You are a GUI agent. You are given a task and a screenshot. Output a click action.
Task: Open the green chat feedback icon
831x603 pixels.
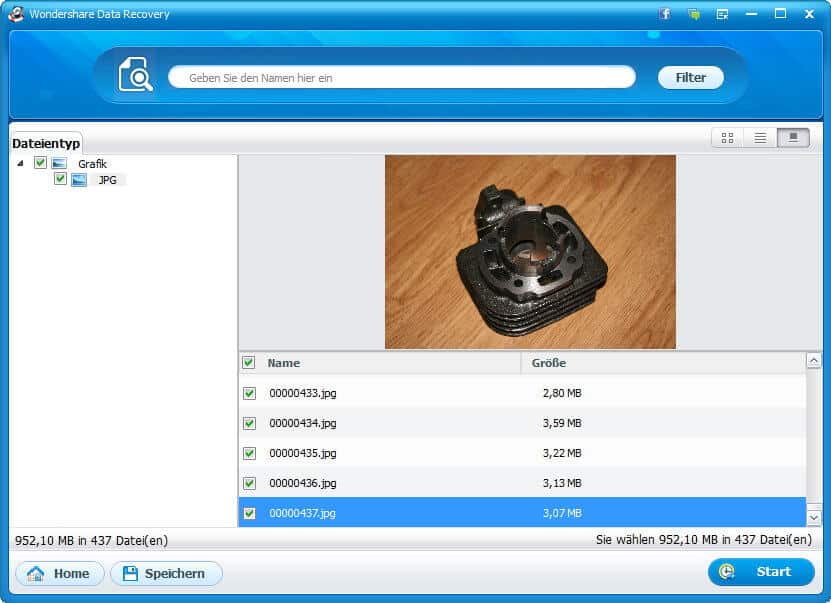click(x=694, y=14)
